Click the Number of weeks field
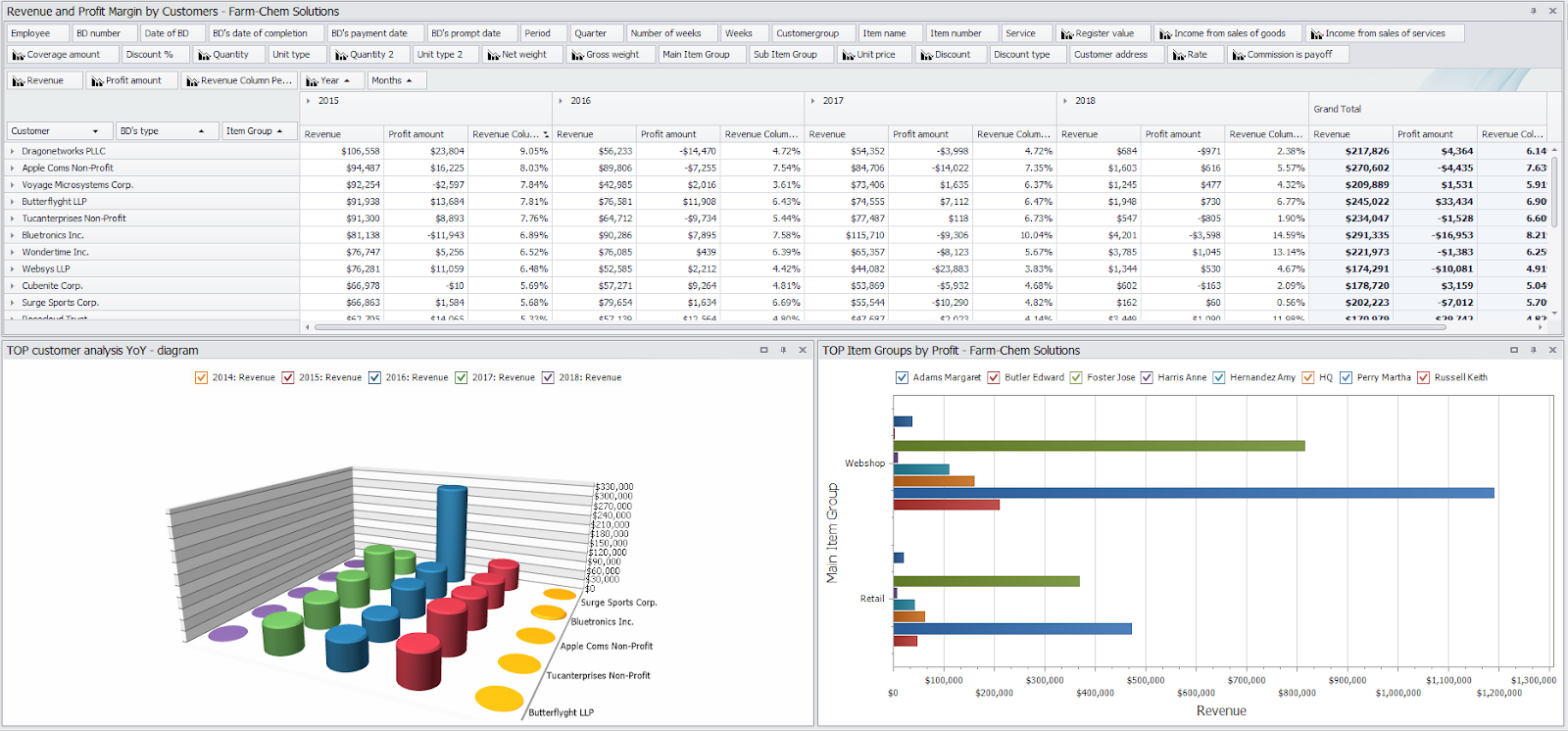1568x731 pixels. pos(671,33)
